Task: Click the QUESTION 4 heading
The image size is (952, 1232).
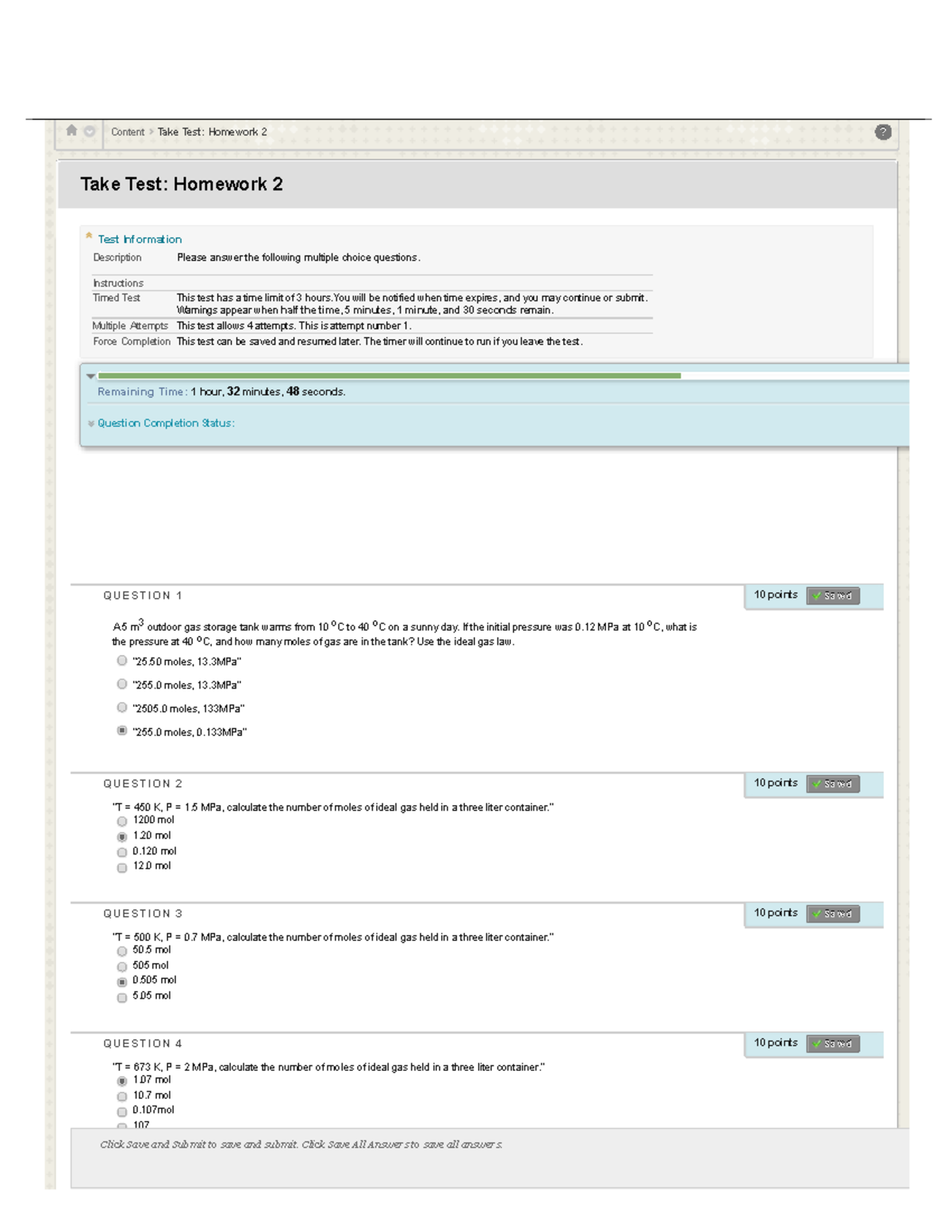Action: coord(143,1044)
